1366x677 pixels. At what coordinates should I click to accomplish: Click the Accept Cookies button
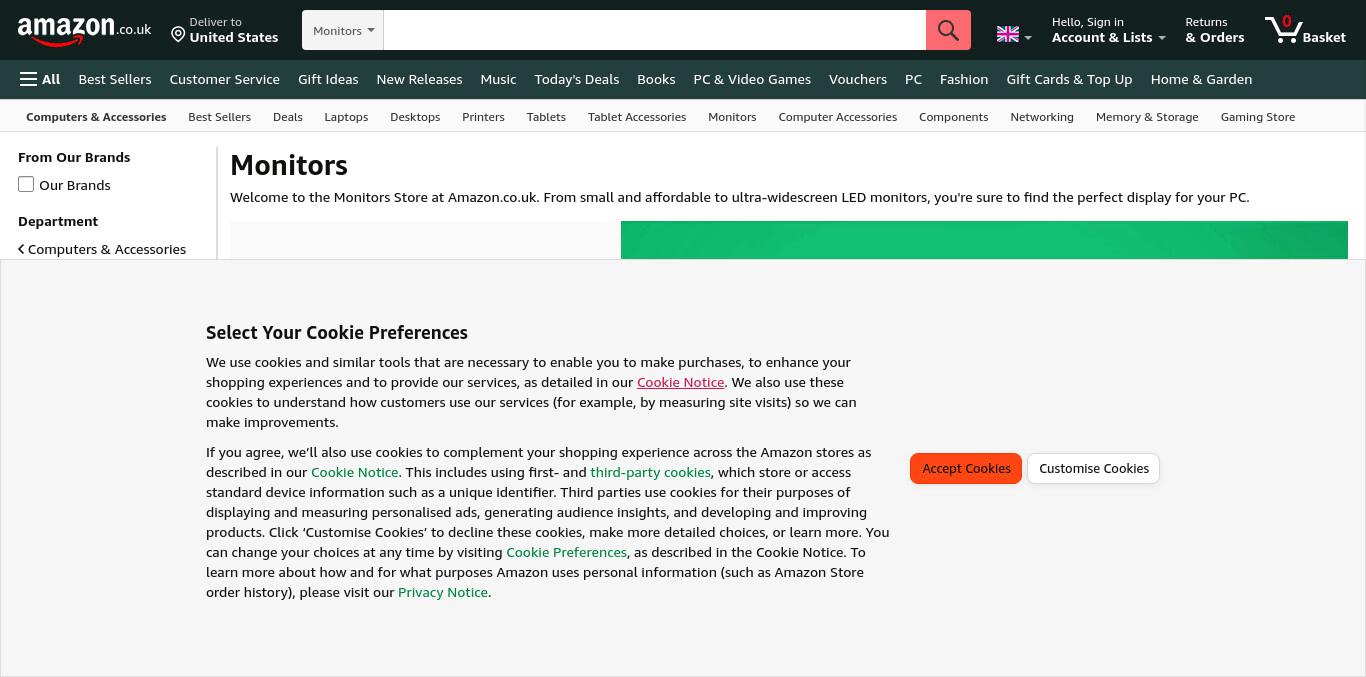tap(966, 468)
